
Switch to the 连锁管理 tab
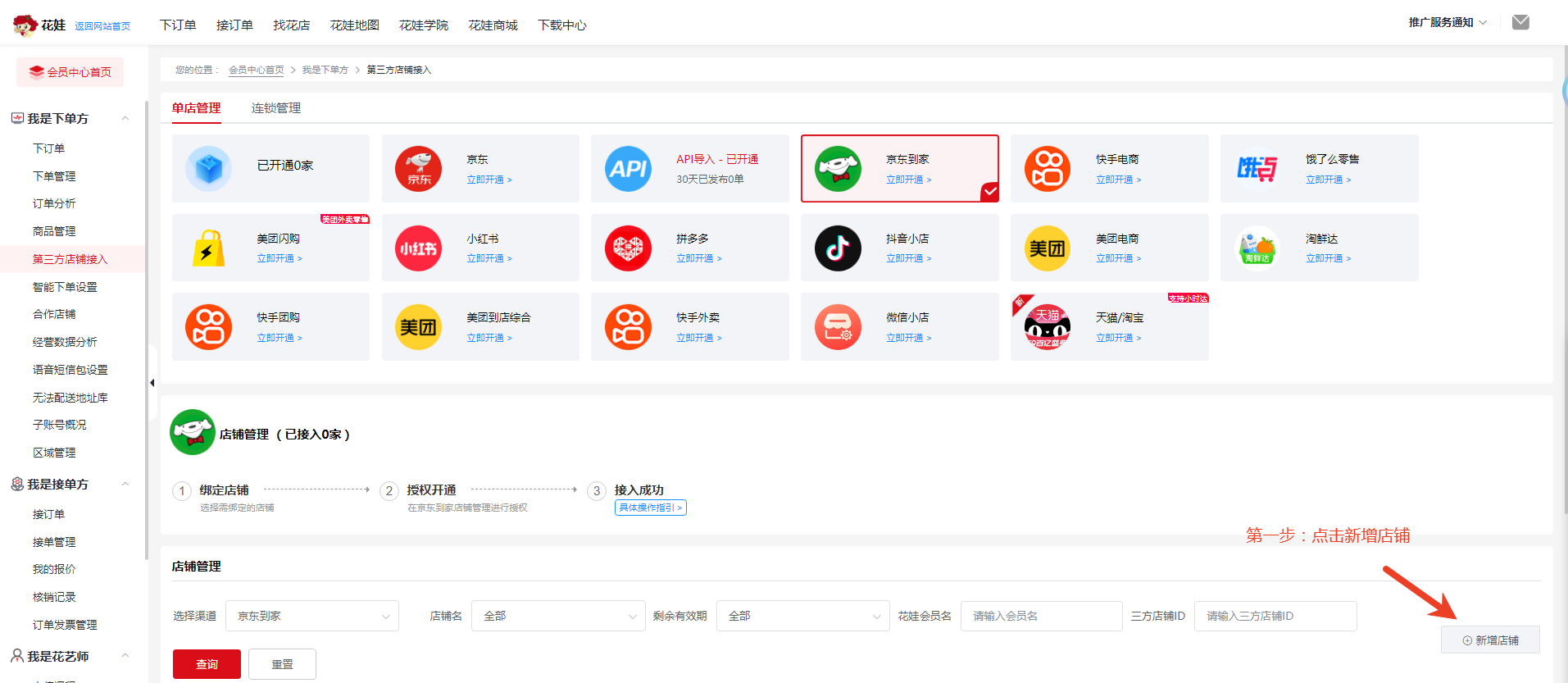(x=275, y=108)
